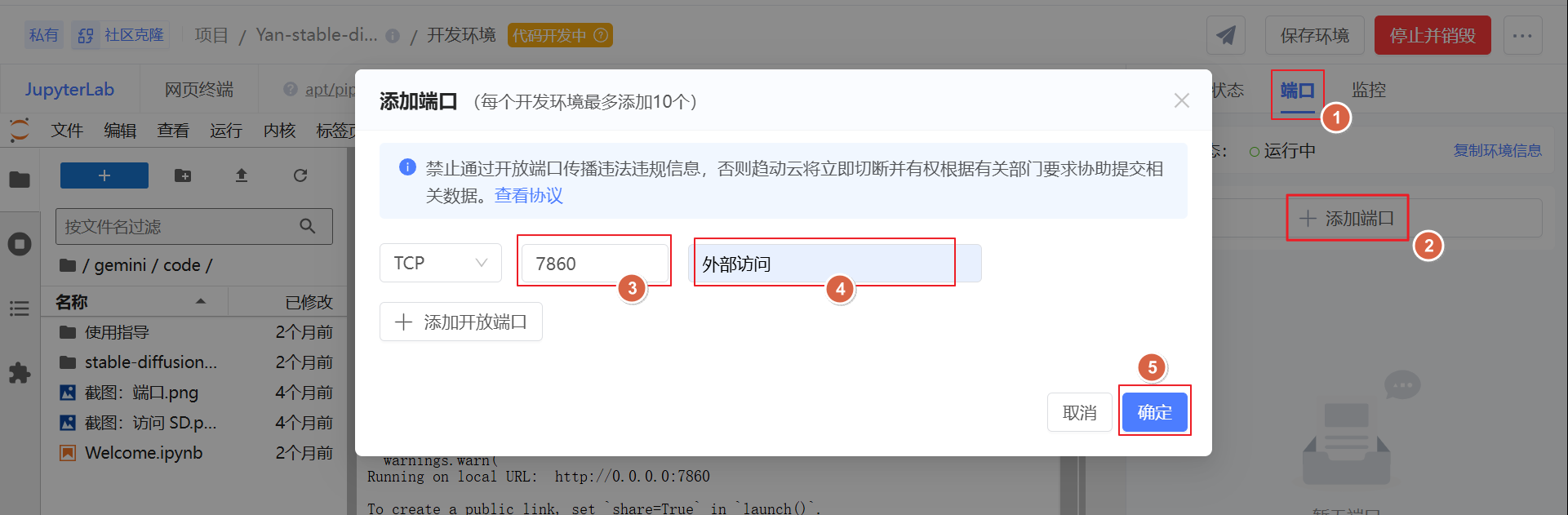1568x515 pixels.
Task: Open the running kernels sidebar icon
Action: [x=20, y=244]
